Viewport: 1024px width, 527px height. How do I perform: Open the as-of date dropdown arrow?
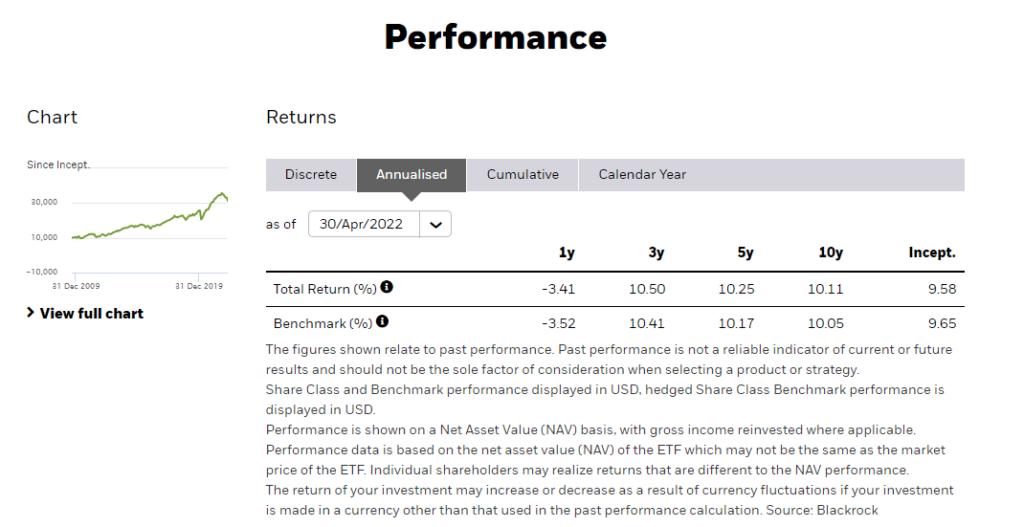pyautogui.click(x=435, y=224)
